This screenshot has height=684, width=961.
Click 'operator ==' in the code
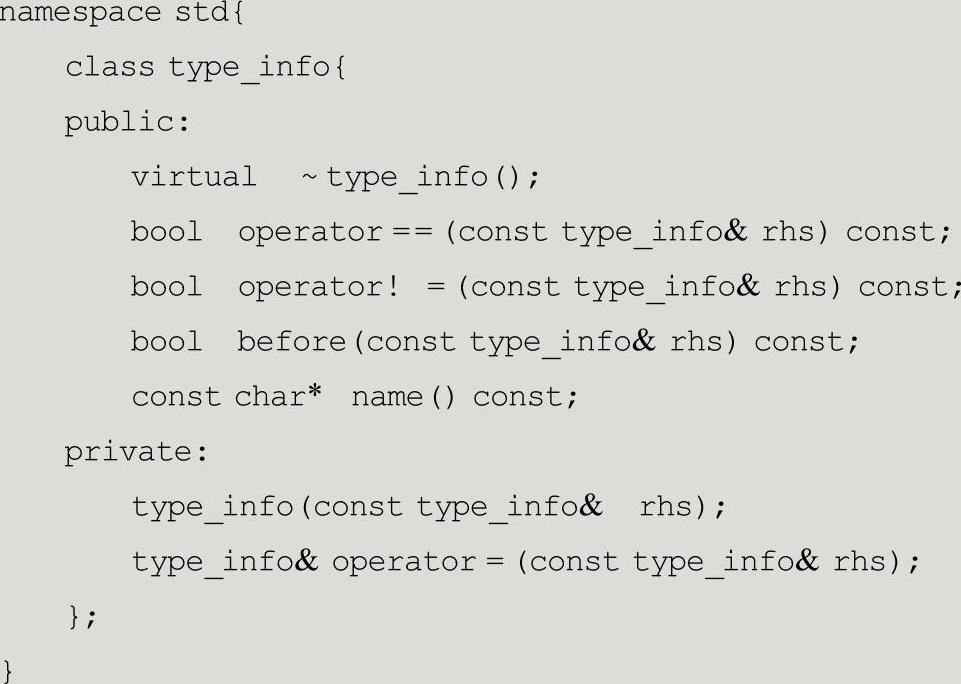click(335, 232)
